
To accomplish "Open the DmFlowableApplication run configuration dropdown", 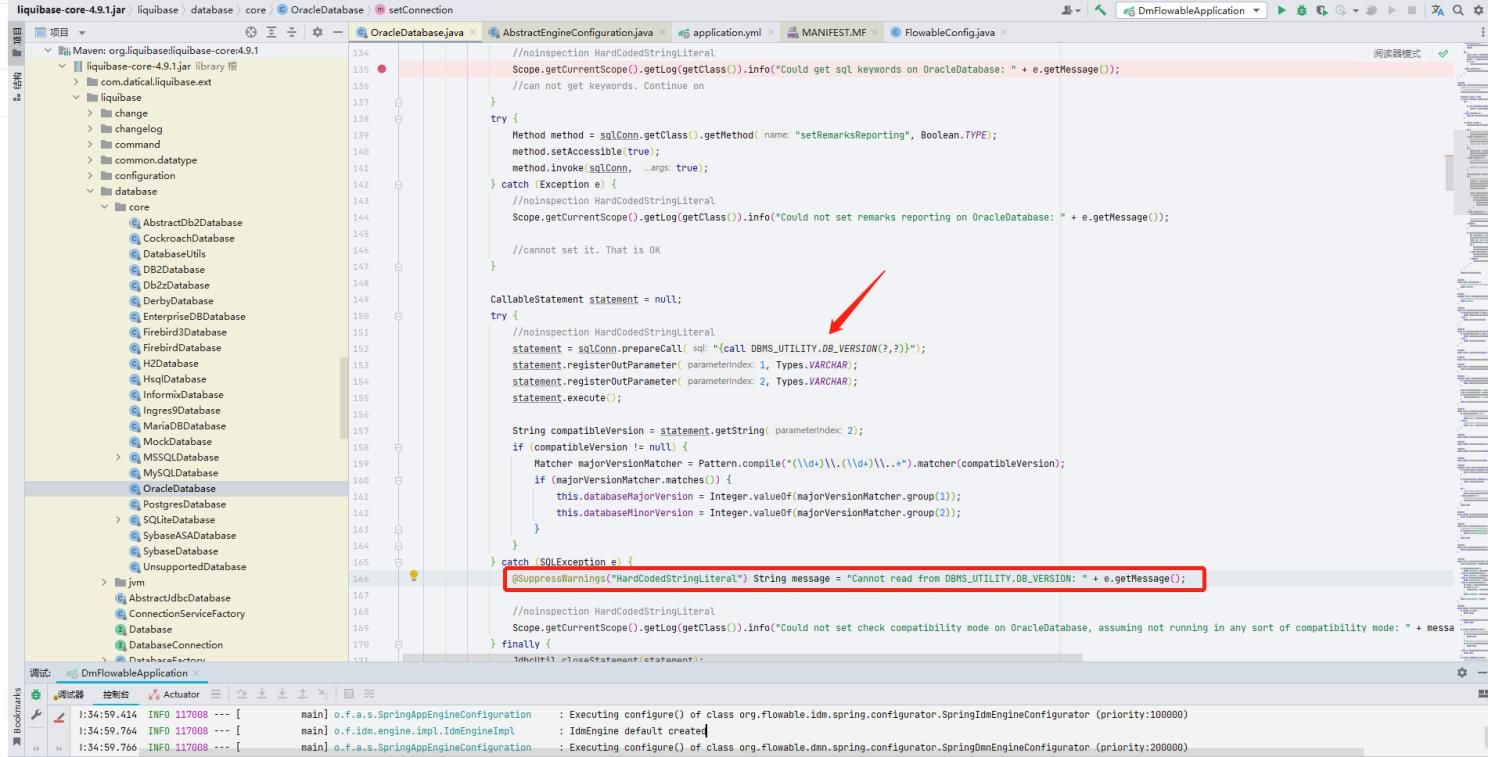I will tap(1257, 9).
